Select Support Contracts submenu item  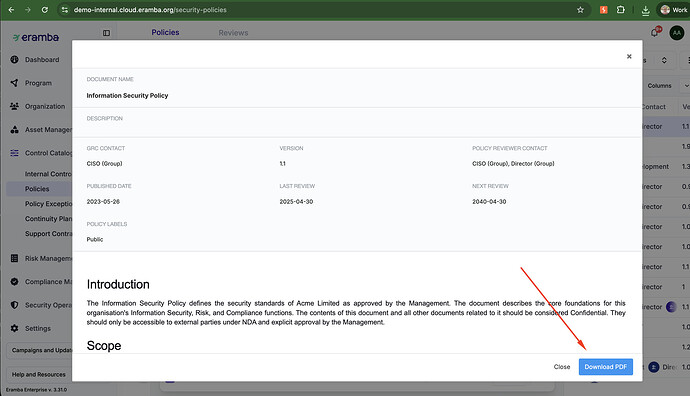(48, 234)
